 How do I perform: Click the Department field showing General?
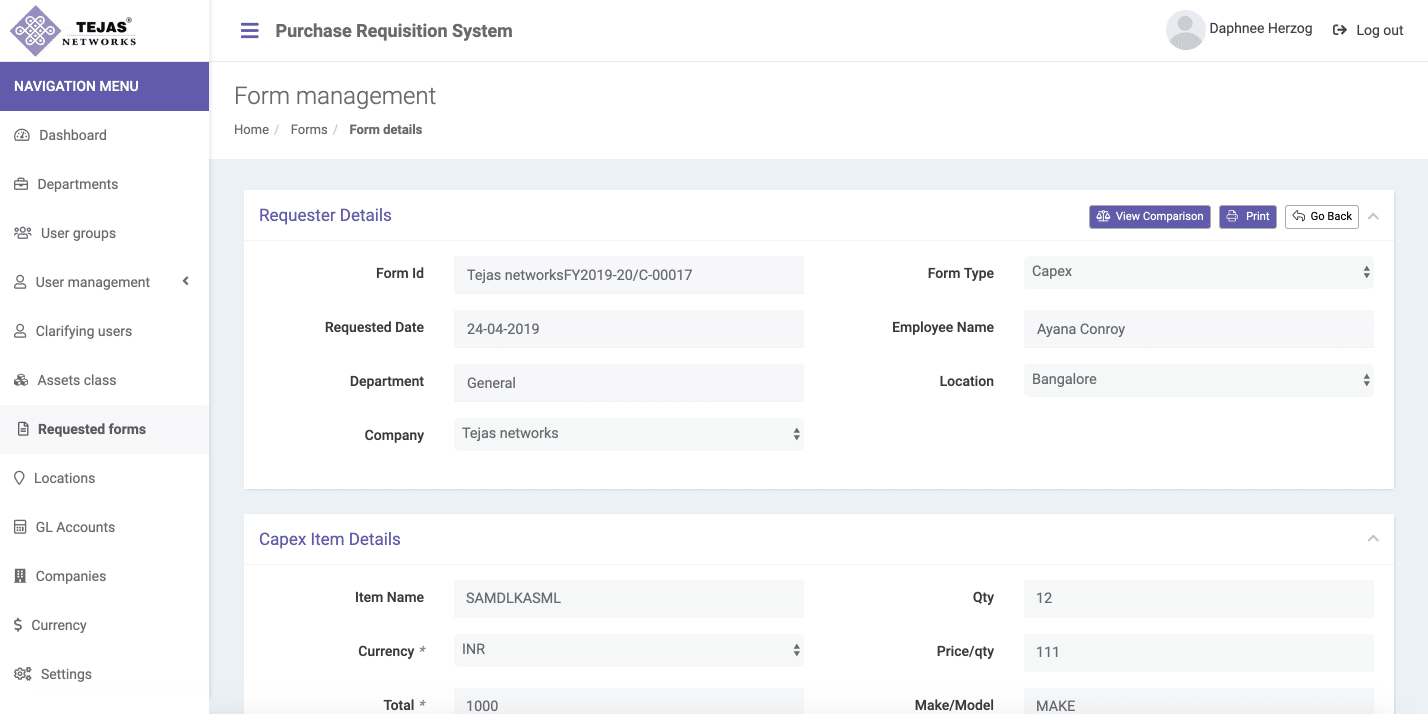[x=629, y=383]
